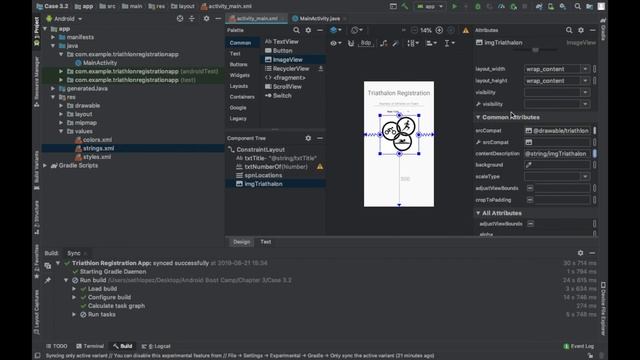
Task: Open scaleType dropdown
Action: (x=585, y=177)
